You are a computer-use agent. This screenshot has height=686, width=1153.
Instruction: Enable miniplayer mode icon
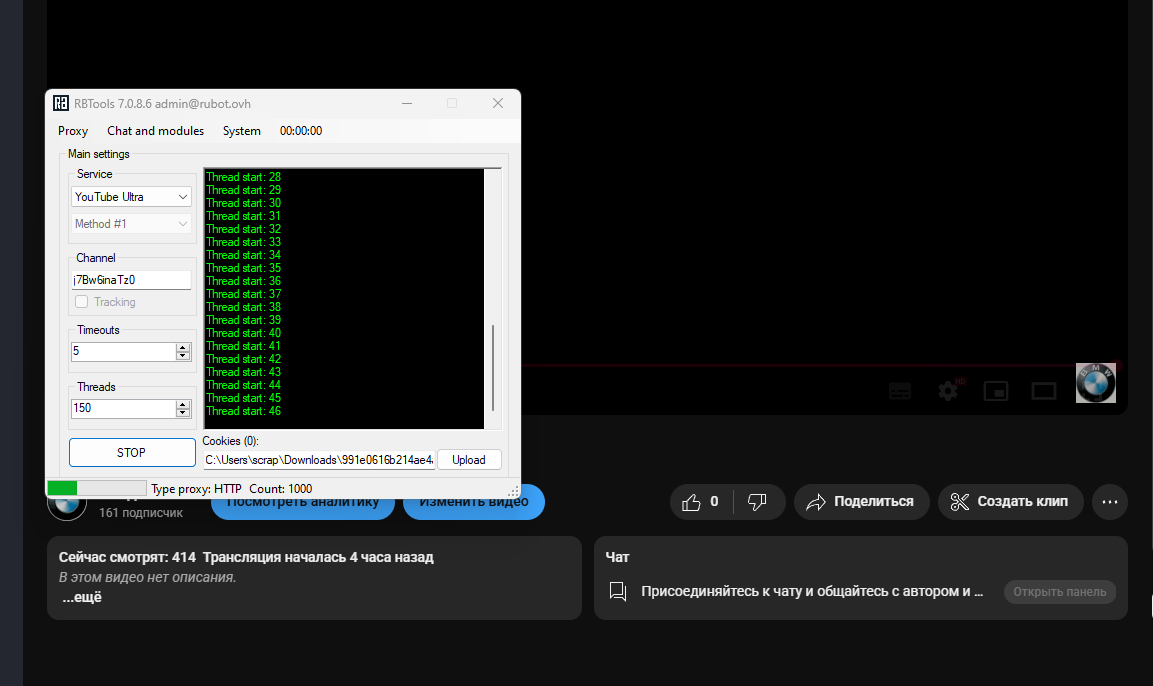point(996,391)
